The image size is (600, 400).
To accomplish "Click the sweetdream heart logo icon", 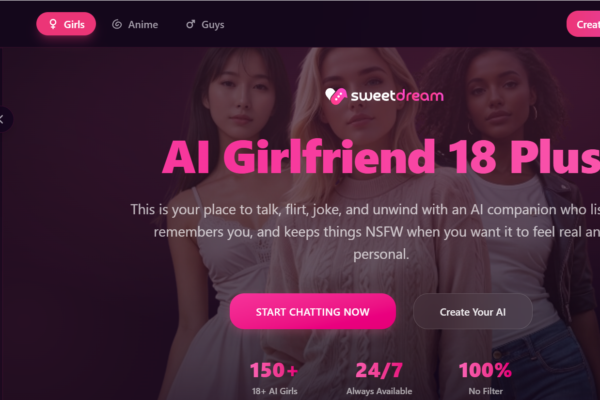I will [x=336, y=96].
